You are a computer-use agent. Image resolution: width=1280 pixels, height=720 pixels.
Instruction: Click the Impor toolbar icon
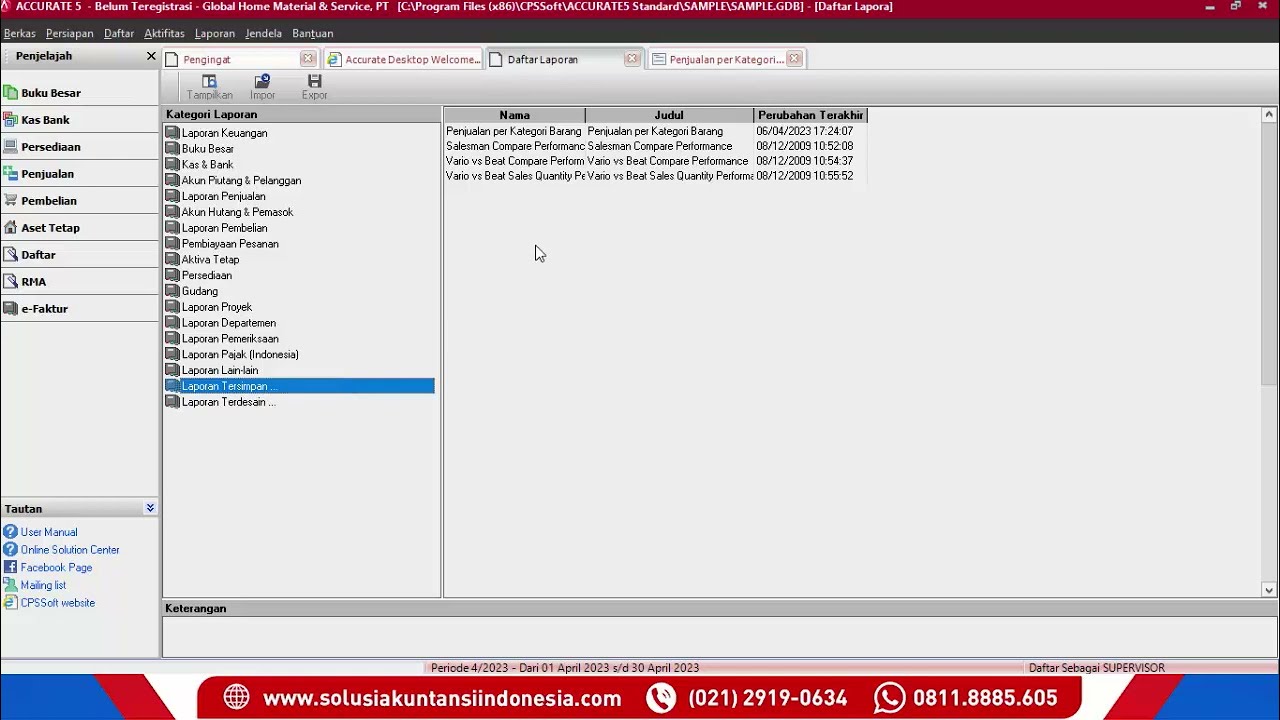point(262,87)
